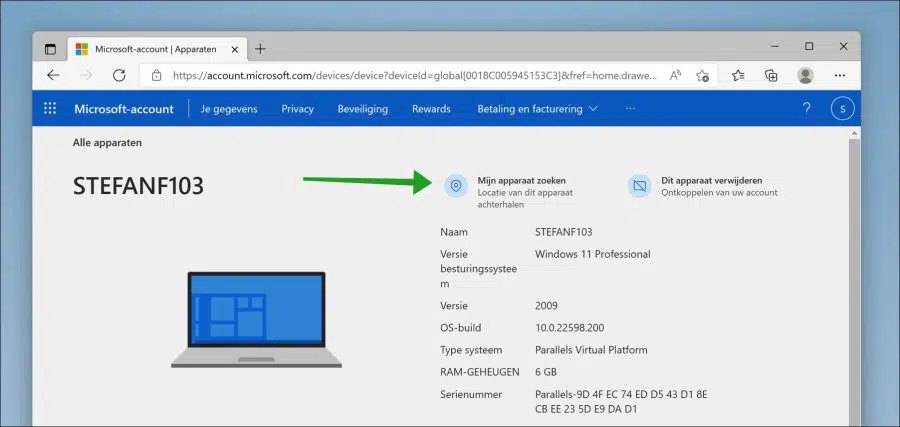
Task: Go back to Alle apparaten
Action: click(x=107, y=143)
